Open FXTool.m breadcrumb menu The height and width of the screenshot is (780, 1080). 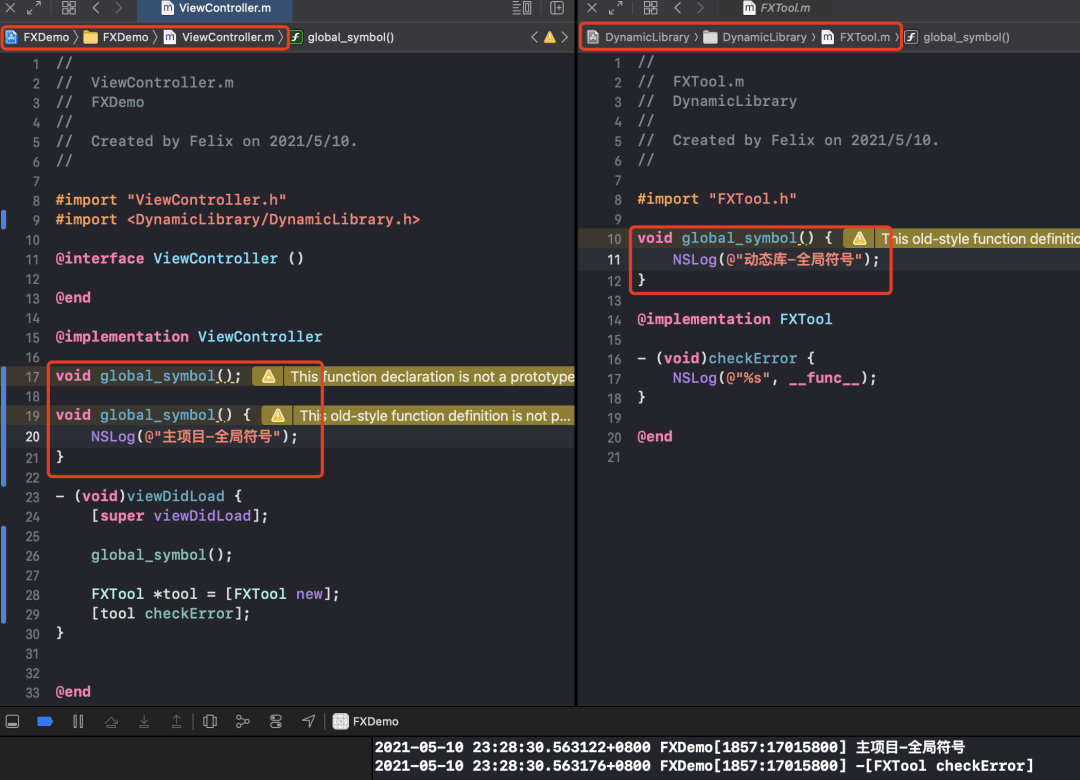[856, 37]
